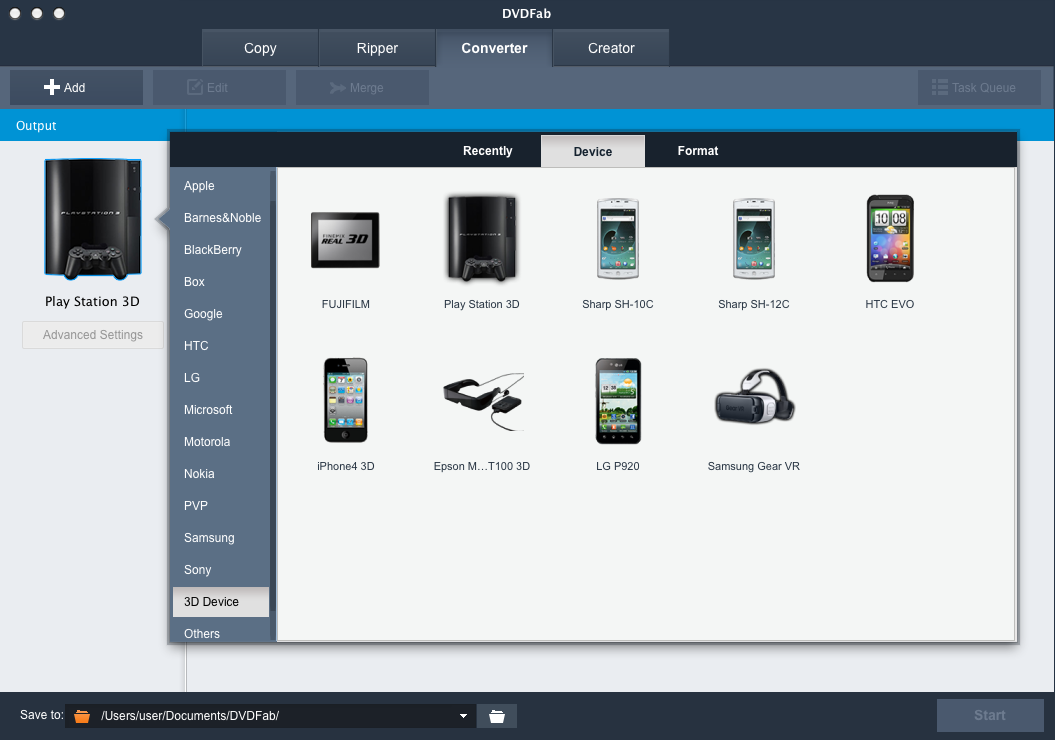Open the Recently tab in profile picker

pos(488,151)
